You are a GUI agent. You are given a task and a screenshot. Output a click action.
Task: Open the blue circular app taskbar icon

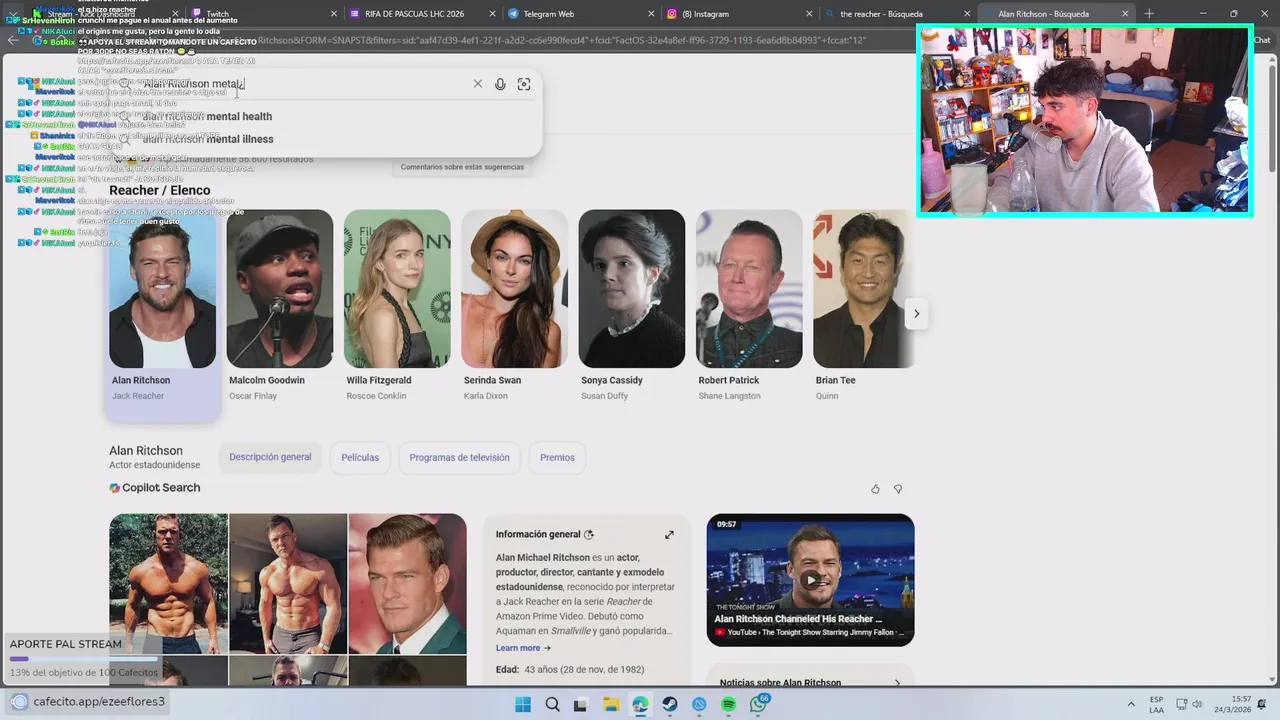click(699, 705)
